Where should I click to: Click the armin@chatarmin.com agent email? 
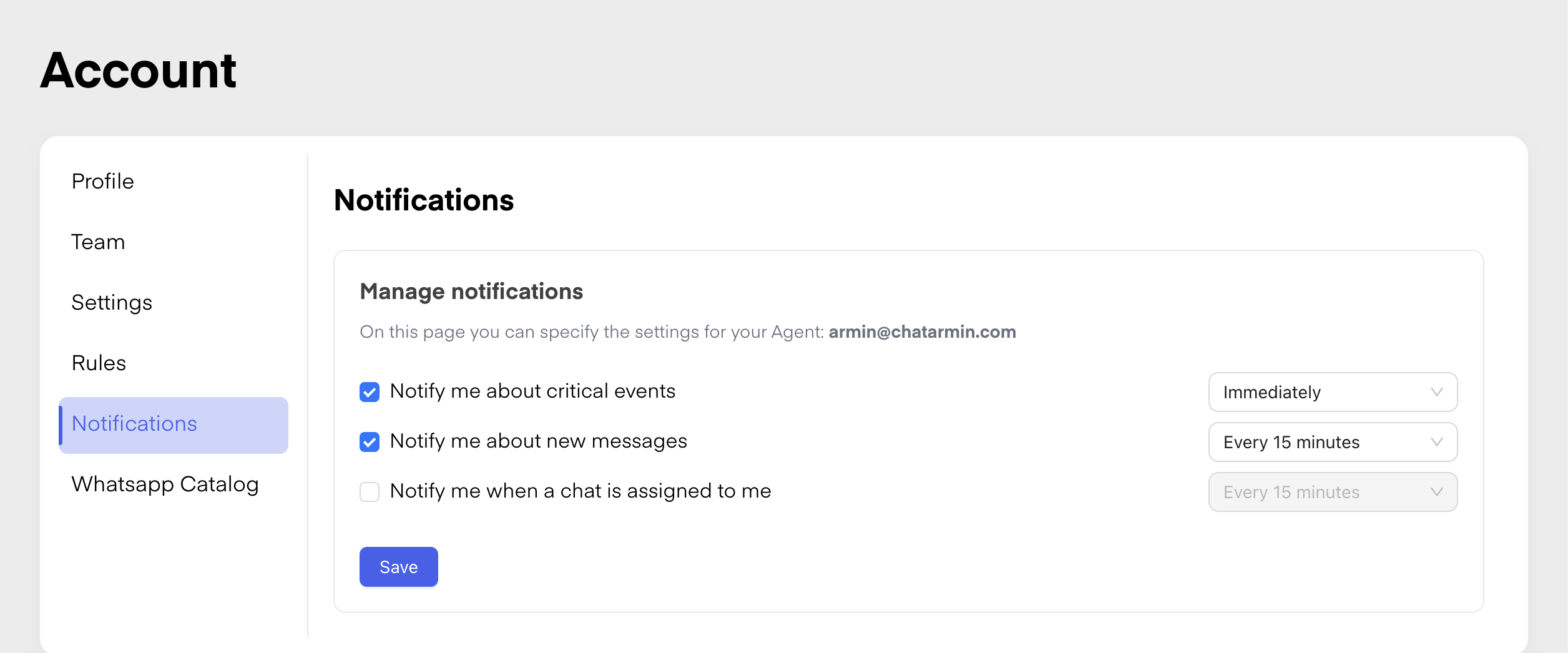tap(922, 332)
